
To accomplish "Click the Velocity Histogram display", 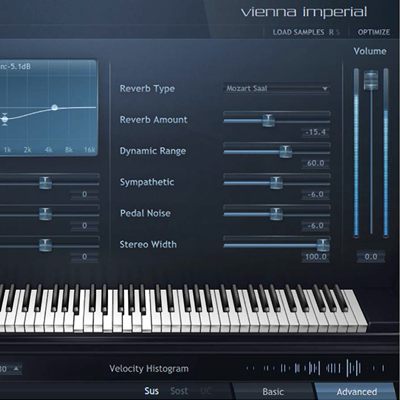I will click(315, 368).
